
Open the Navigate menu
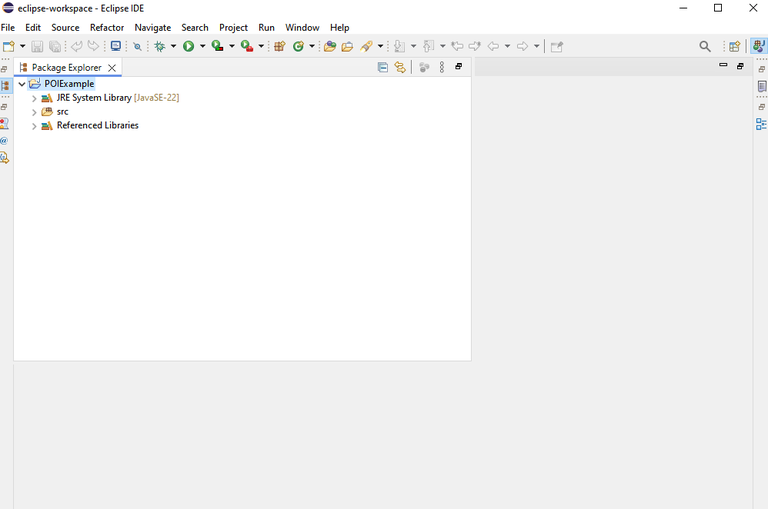(x=153, y=27)
